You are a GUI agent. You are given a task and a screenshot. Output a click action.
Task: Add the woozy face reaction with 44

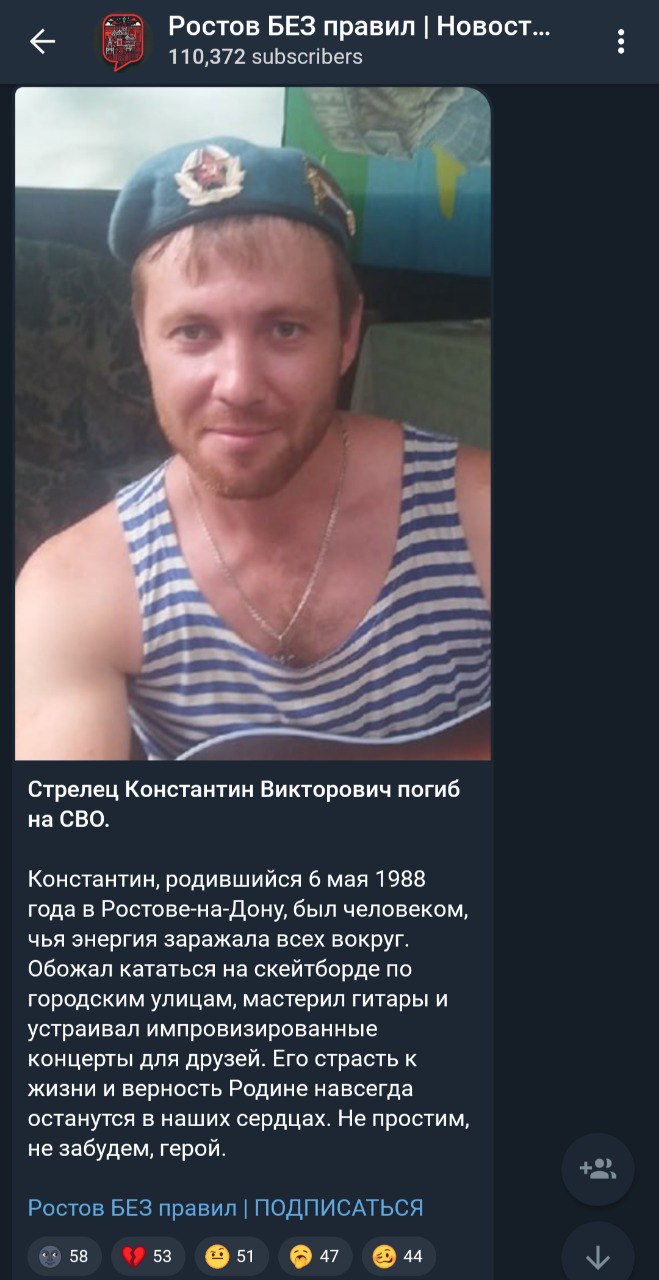[399, 1256]
